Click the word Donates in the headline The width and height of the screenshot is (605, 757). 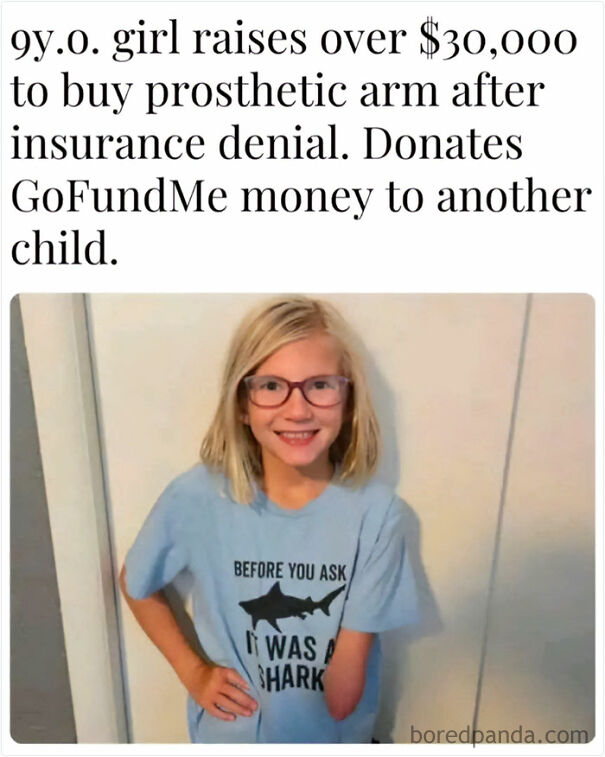[x=443, y=144]
